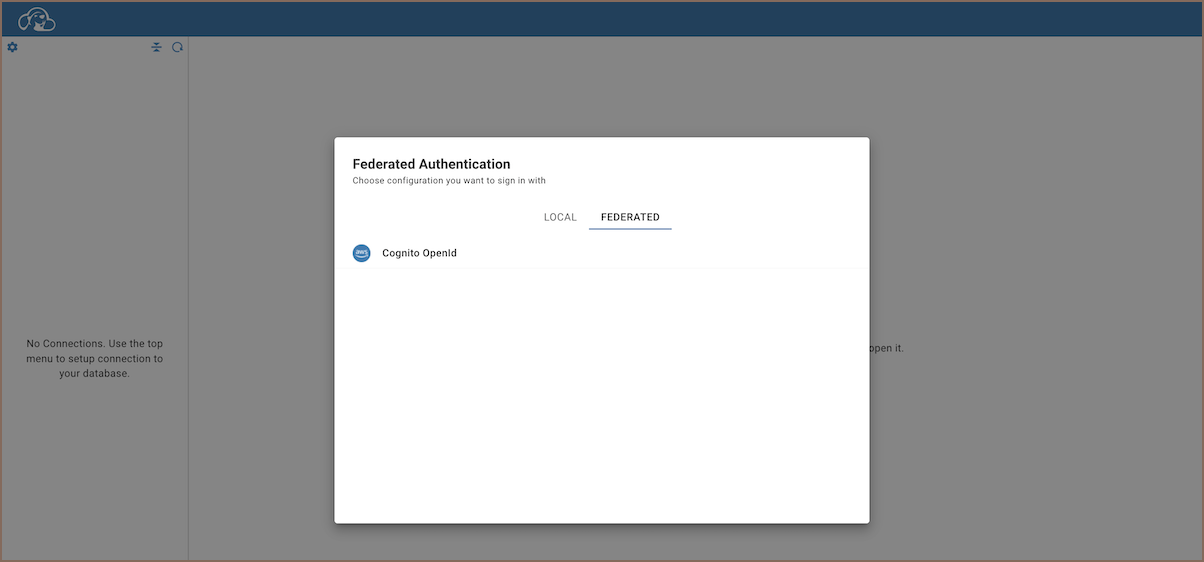Click the dimmed backdrop right of the dialog
1204x562 pixels.
point(1030,250)
